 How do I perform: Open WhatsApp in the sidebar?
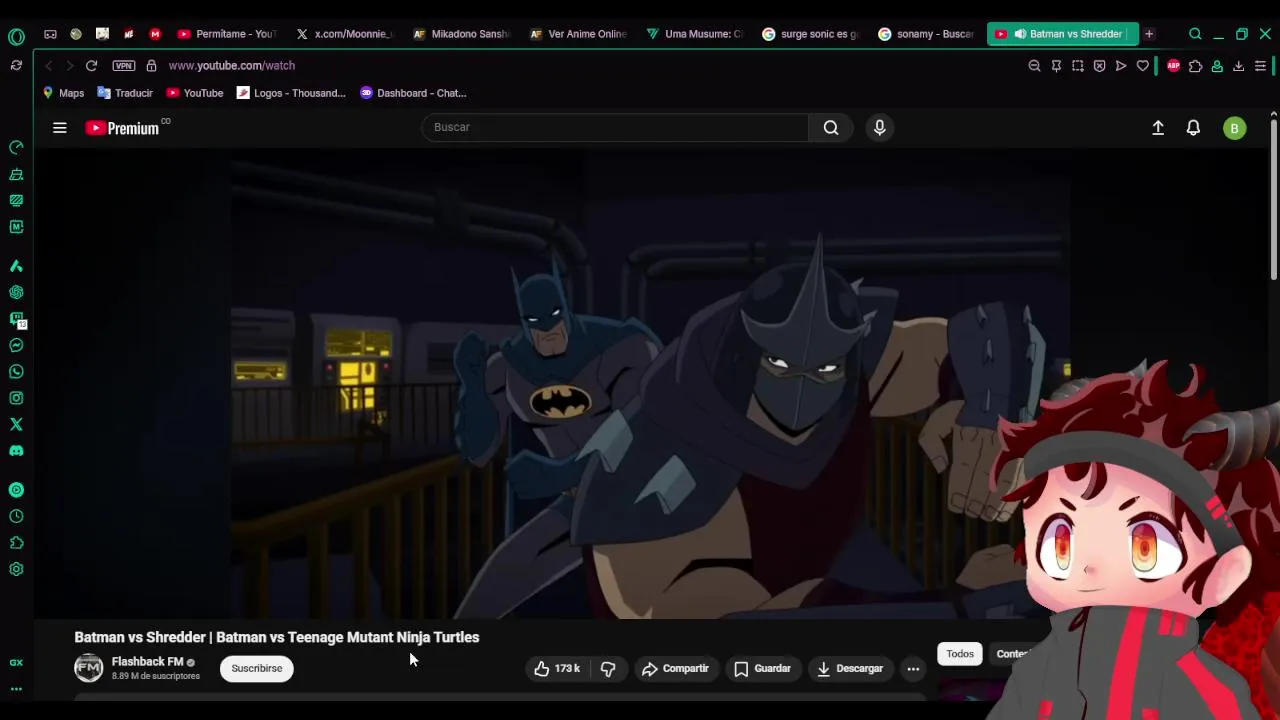coord(16,372)
